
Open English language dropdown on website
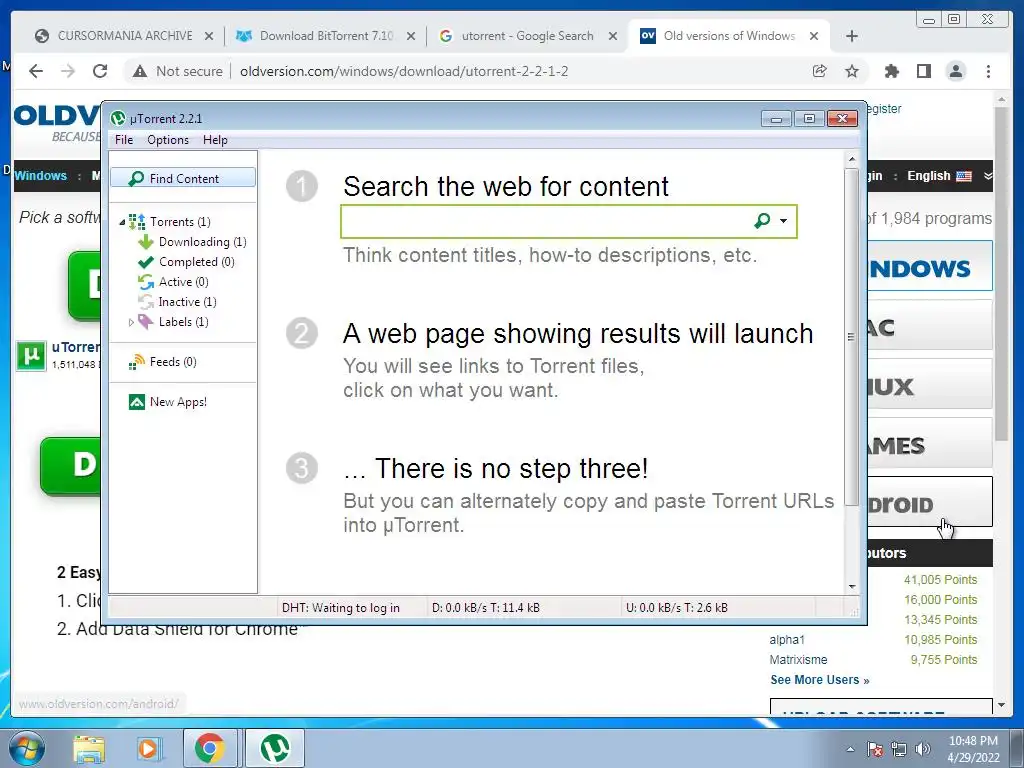coord(949,176)
